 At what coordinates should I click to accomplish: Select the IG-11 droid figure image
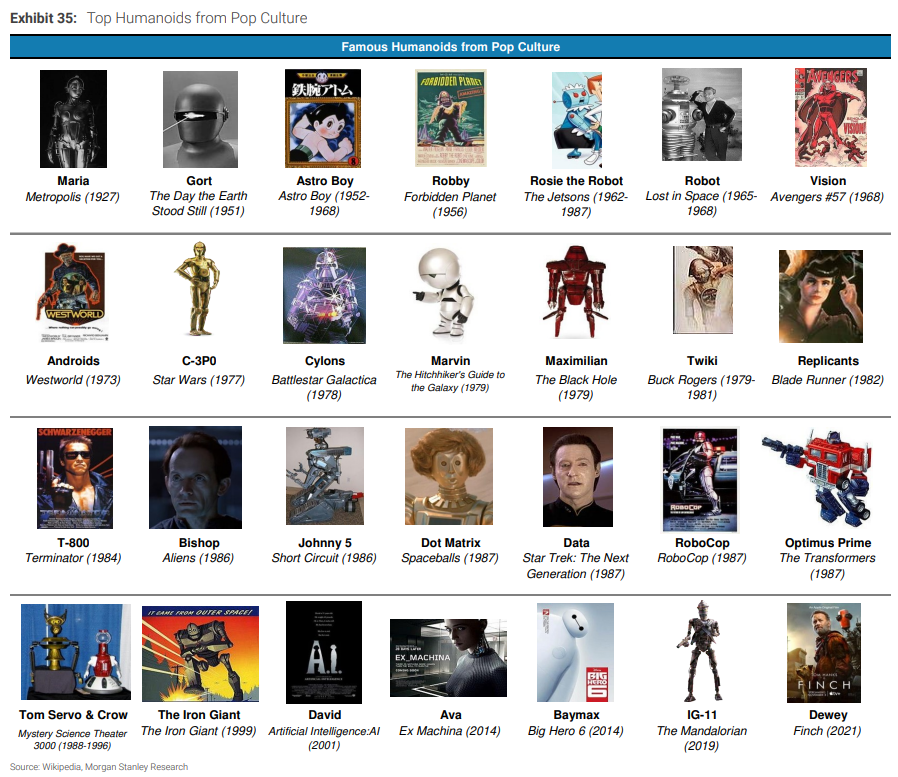click(702, 651)
